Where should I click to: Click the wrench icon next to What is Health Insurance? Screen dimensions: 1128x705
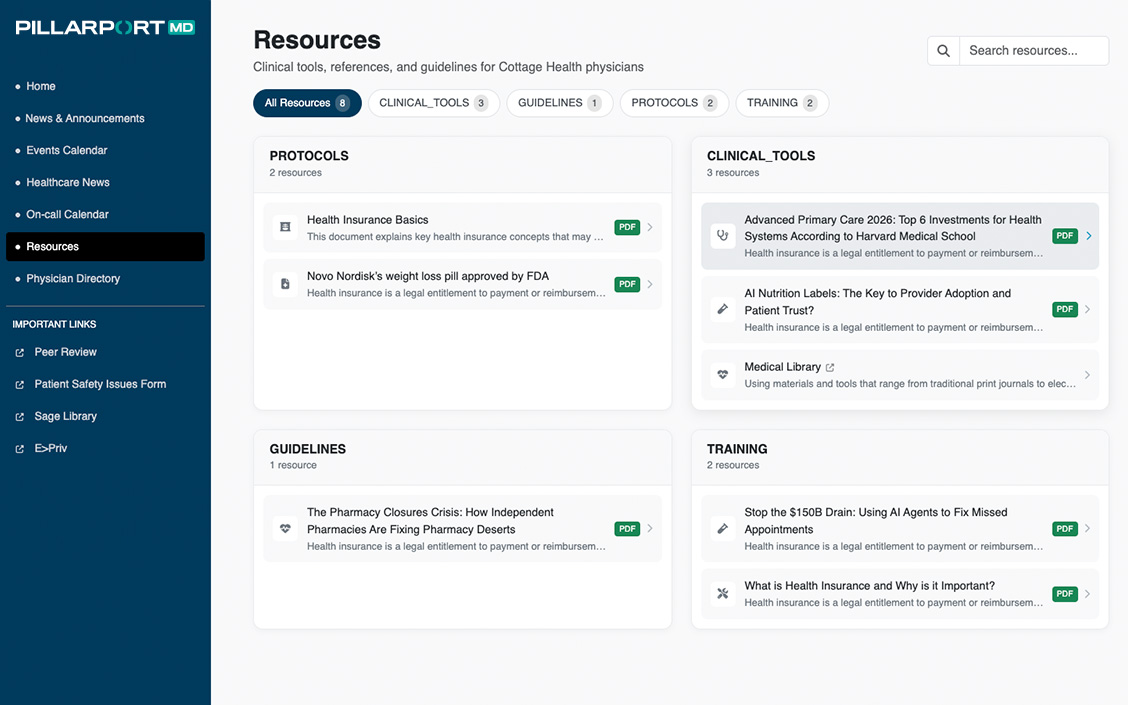(x=722, y=593)
